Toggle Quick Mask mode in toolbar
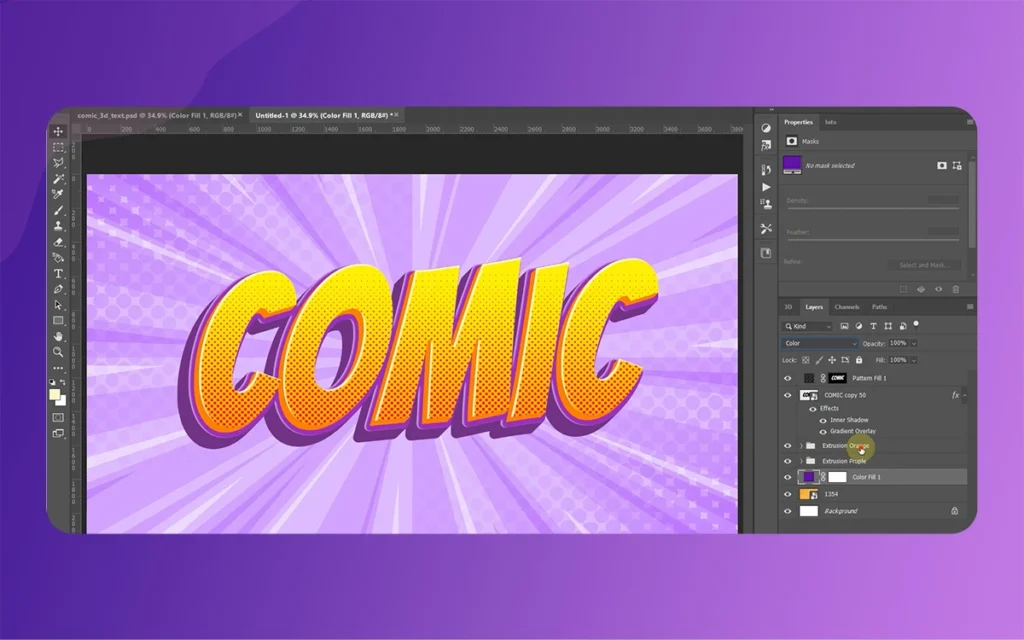 tap(58, 417)
